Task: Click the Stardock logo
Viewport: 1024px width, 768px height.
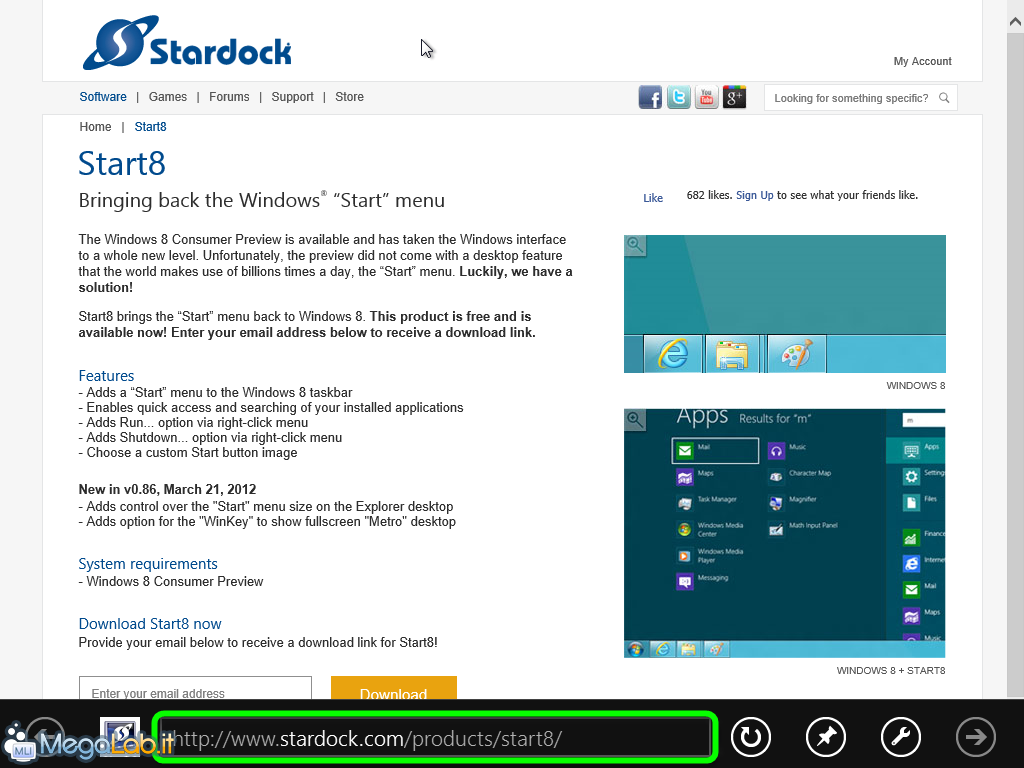Action: click(x=187, y=43)
